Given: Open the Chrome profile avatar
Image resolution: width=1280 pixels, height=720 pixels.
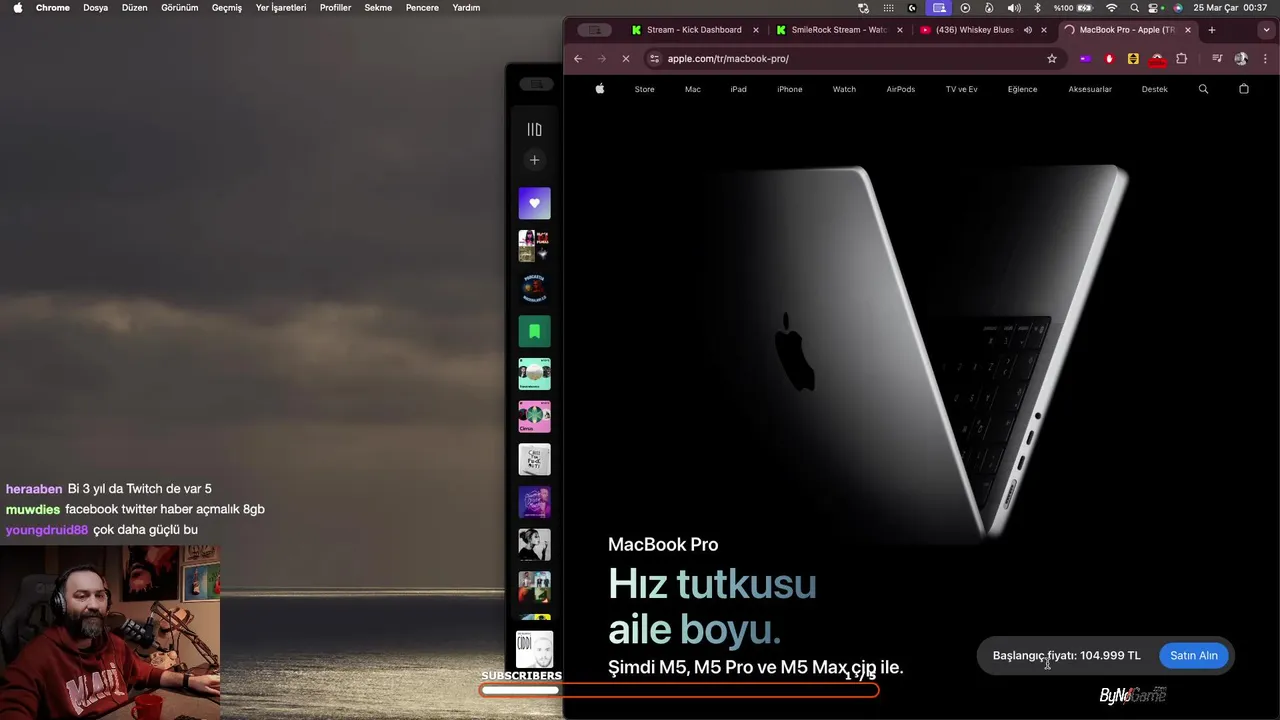Looking at the screenshot, I should [1241, 59].
